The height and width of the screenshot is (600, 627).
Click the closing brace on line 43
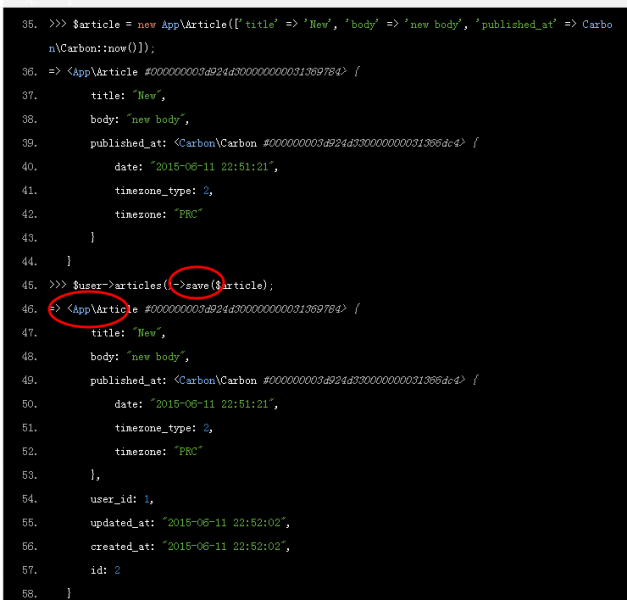pos(93,237)
